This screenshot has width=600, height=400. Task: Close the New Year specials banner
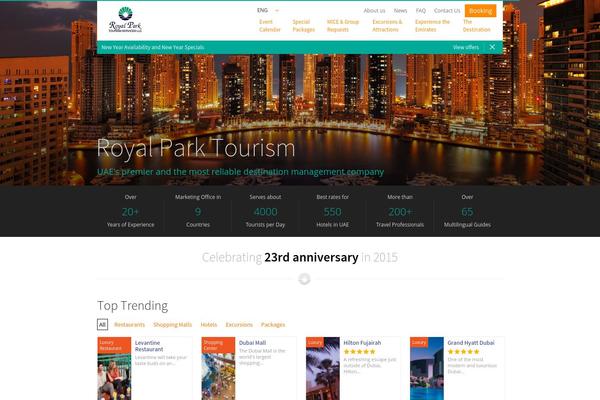pos(492,47)
